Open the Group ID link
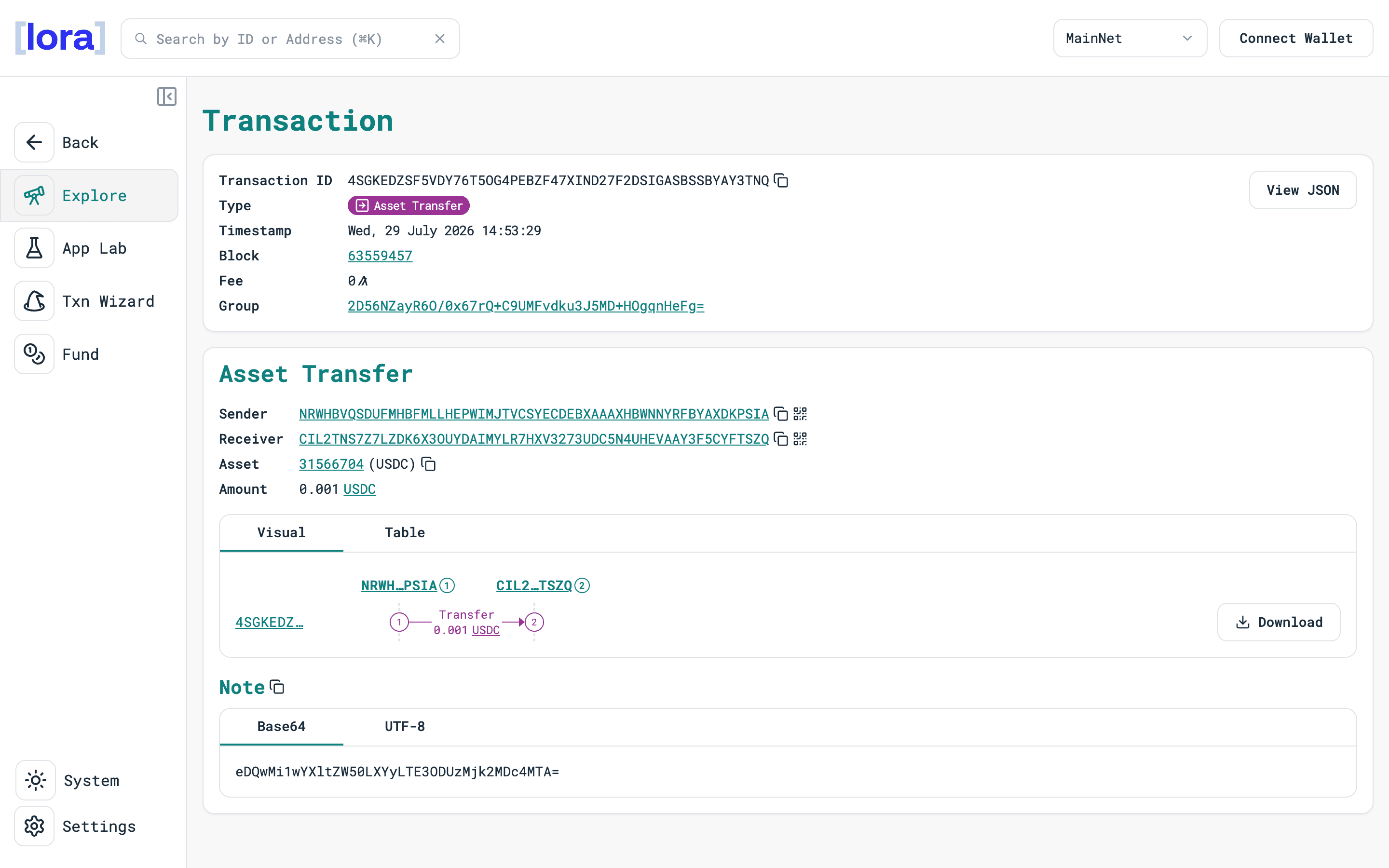Screen dimensions: 1389x868 (x=526, y=306)
